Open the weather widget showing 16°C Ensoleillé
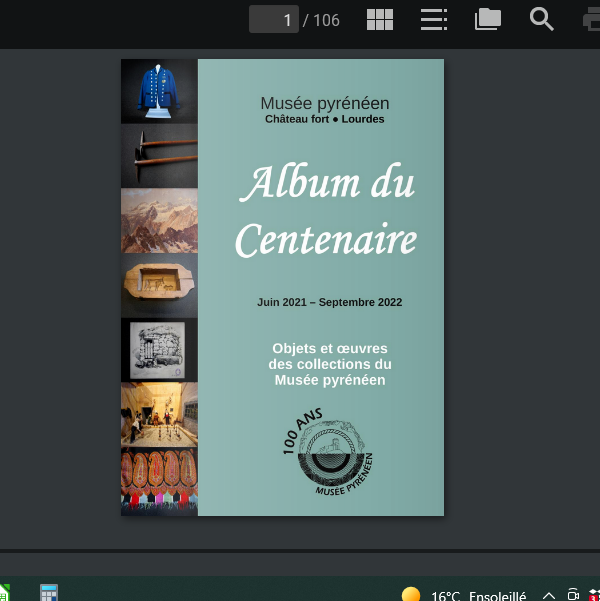This screenshot has height=601, width=600. point(464,595)
